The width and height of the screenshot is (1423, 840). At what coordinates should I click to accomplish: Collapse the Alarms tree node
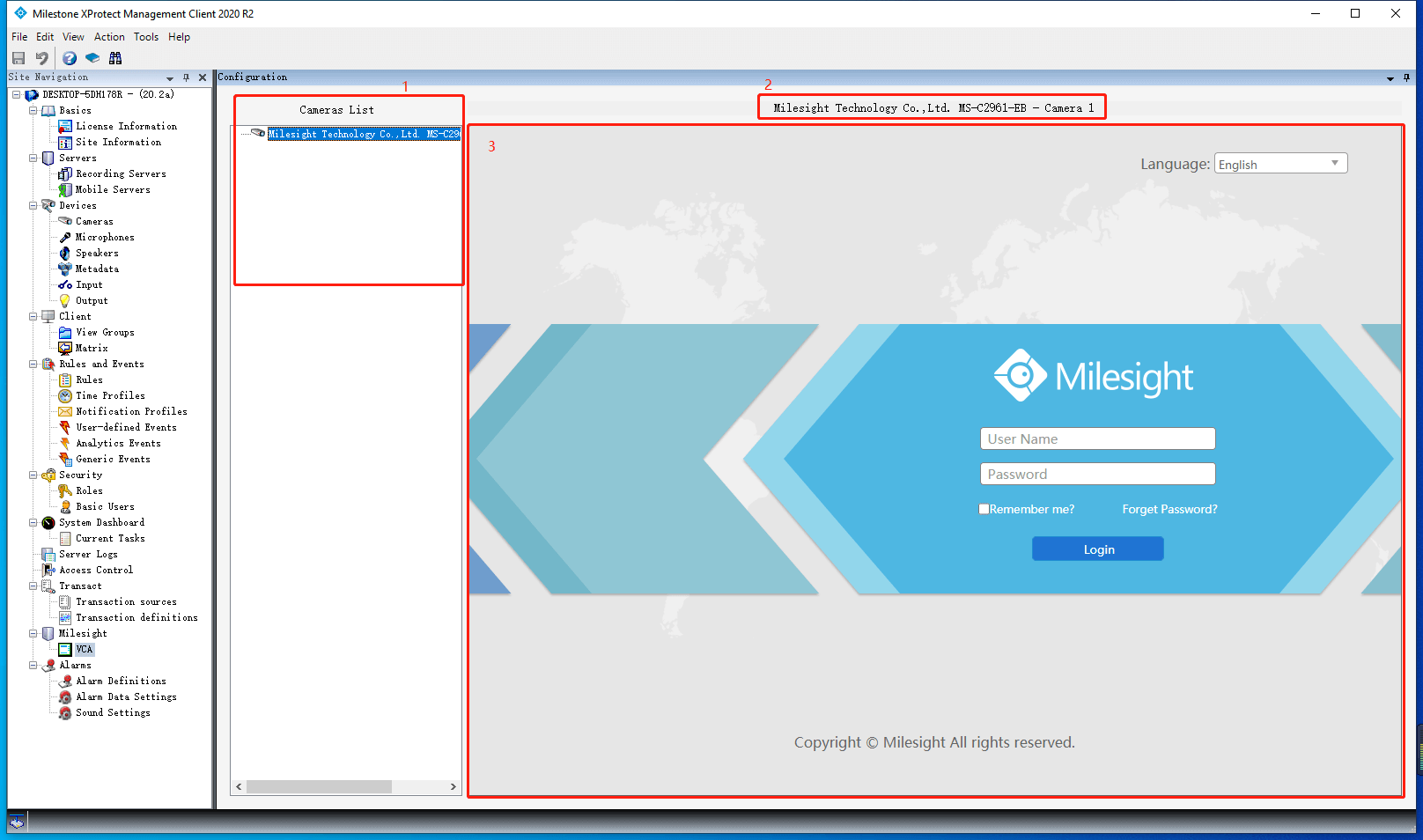pyautogui.click(x=33, y=666)
